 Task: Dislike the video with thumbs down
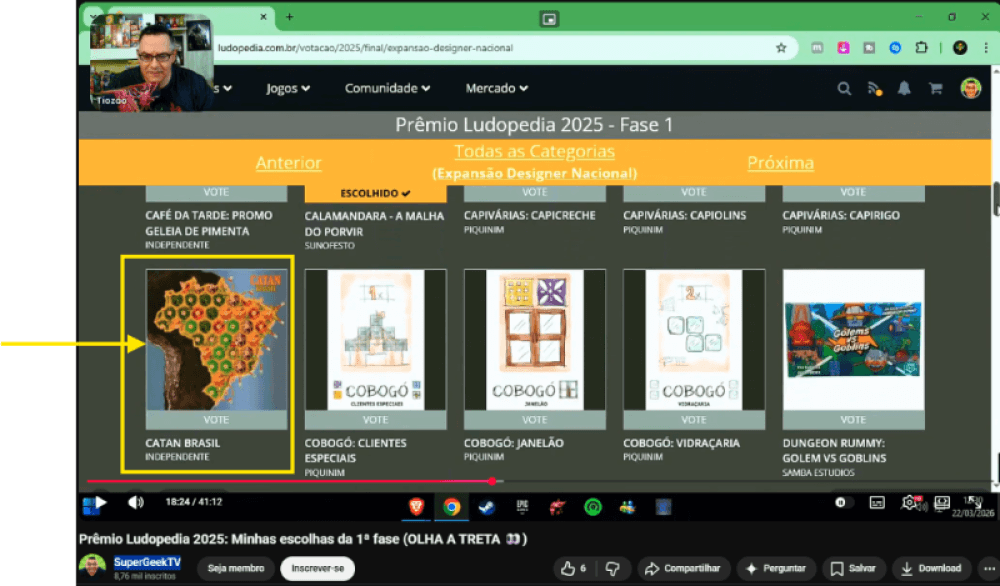point(613,568)
